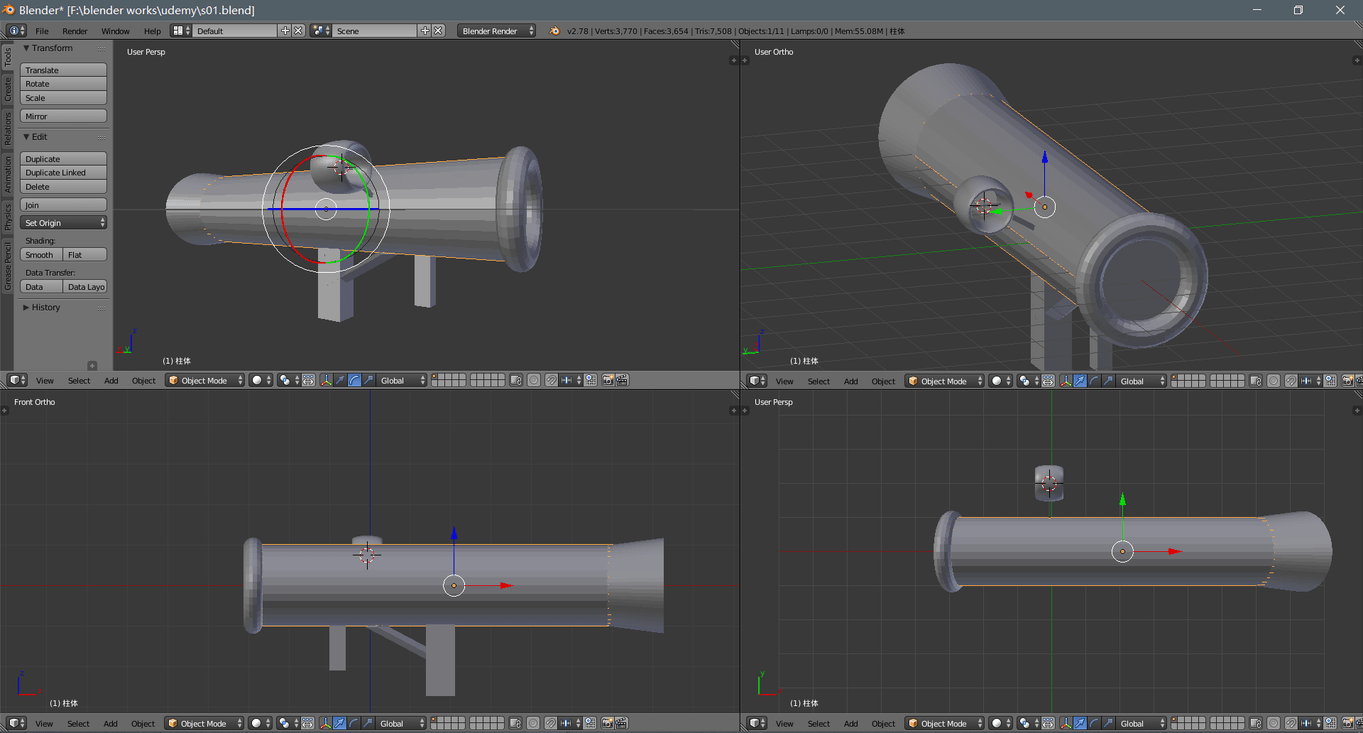Click the Join button
Screen dimensions: 1363x733
tap(63, 205)
